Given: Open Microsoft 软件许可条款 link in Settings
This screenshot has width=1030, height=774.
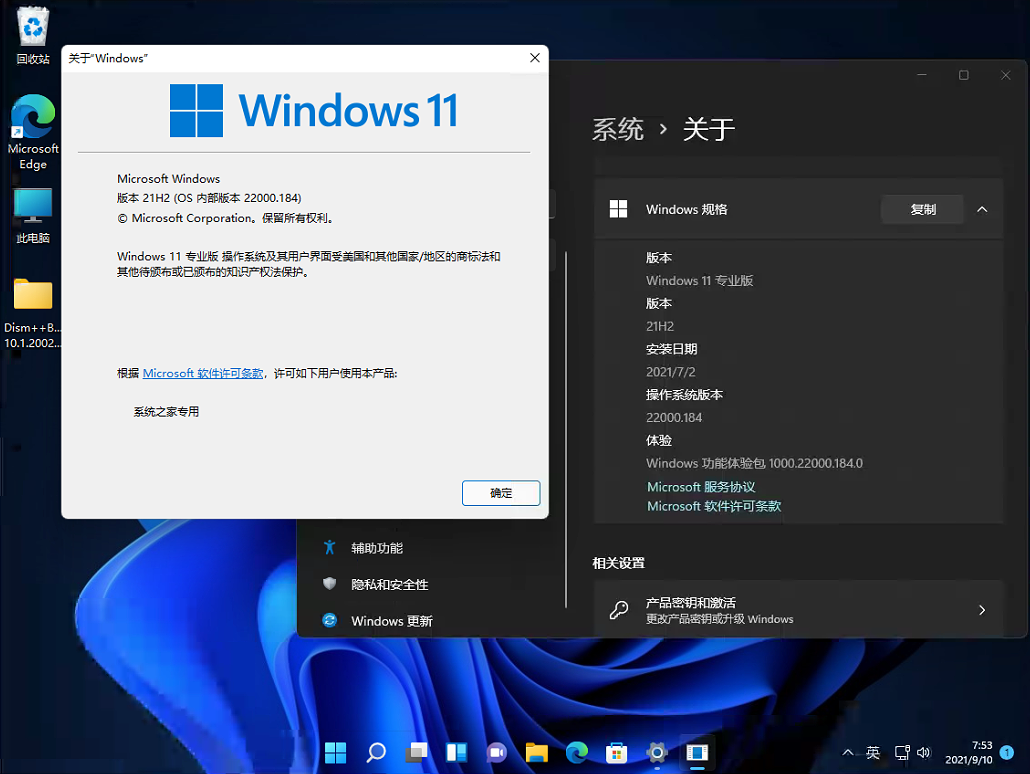Looking at the screenshot, I should coord(714,507).
